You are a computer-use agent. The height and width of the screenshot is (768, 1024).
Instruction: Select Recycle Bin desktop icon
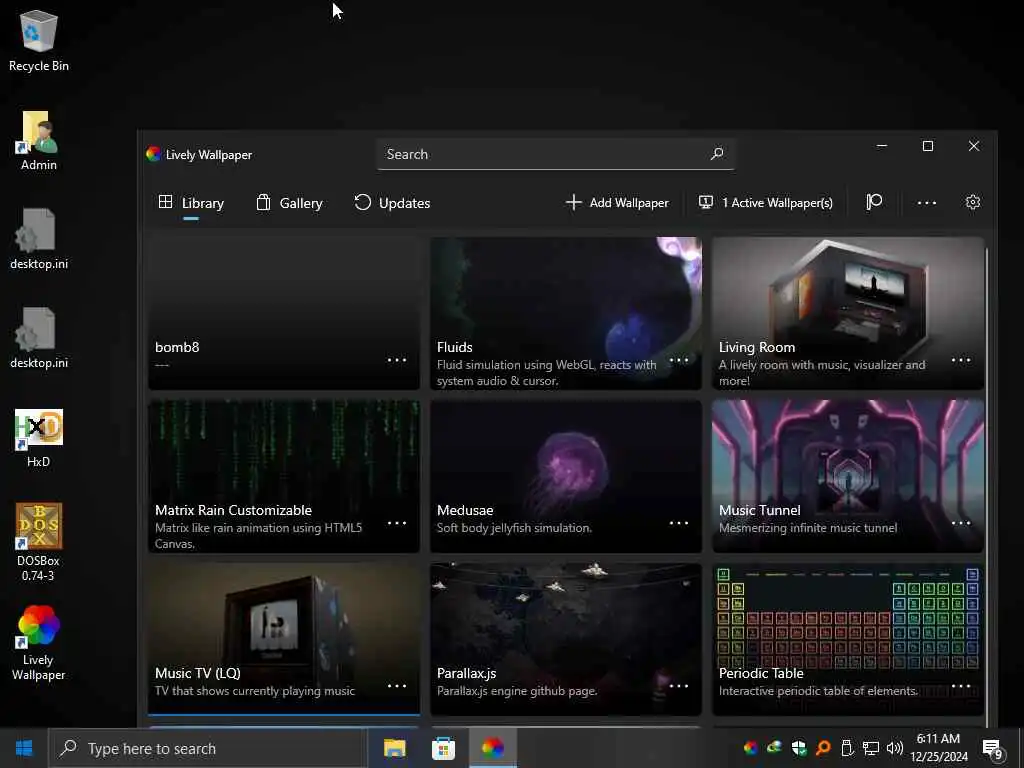pos(39,40)
